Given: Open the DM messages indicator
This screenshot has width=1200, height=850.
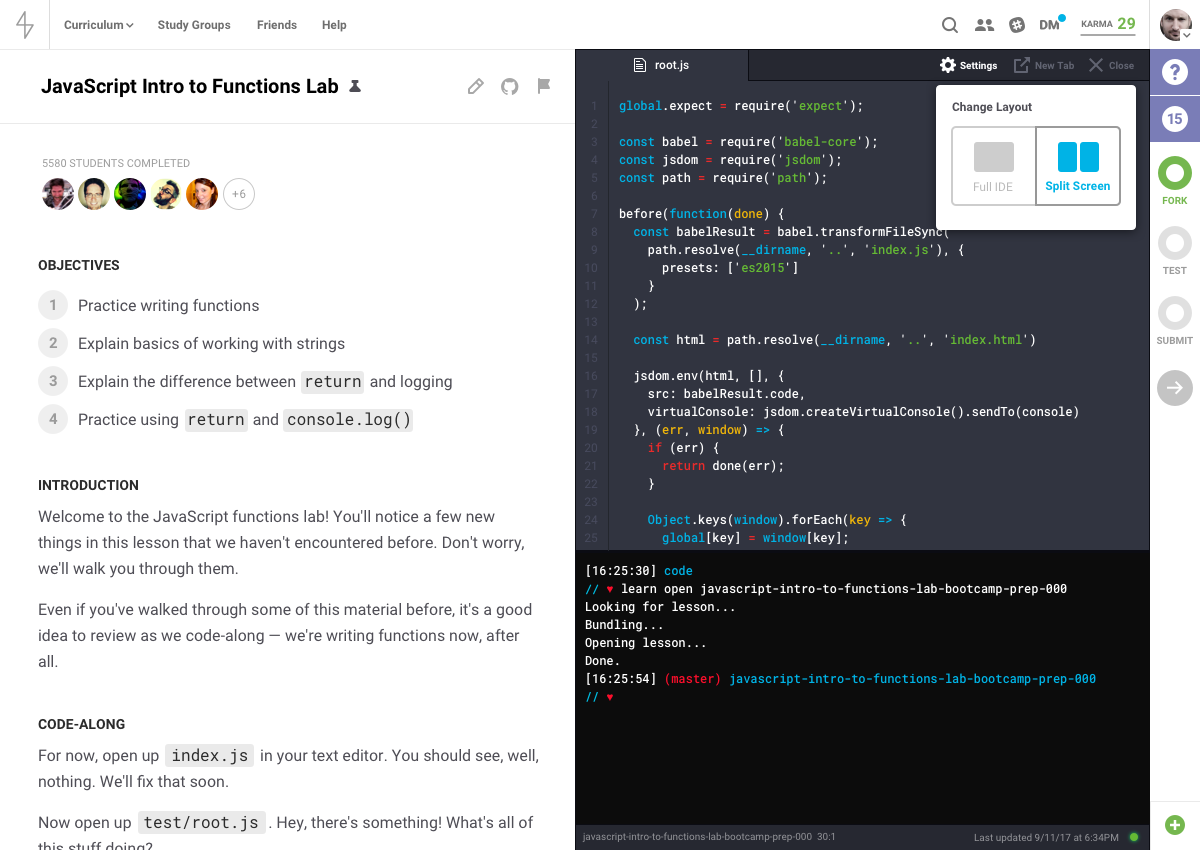Looking at the screenshot, I should tap(1051, 24).
